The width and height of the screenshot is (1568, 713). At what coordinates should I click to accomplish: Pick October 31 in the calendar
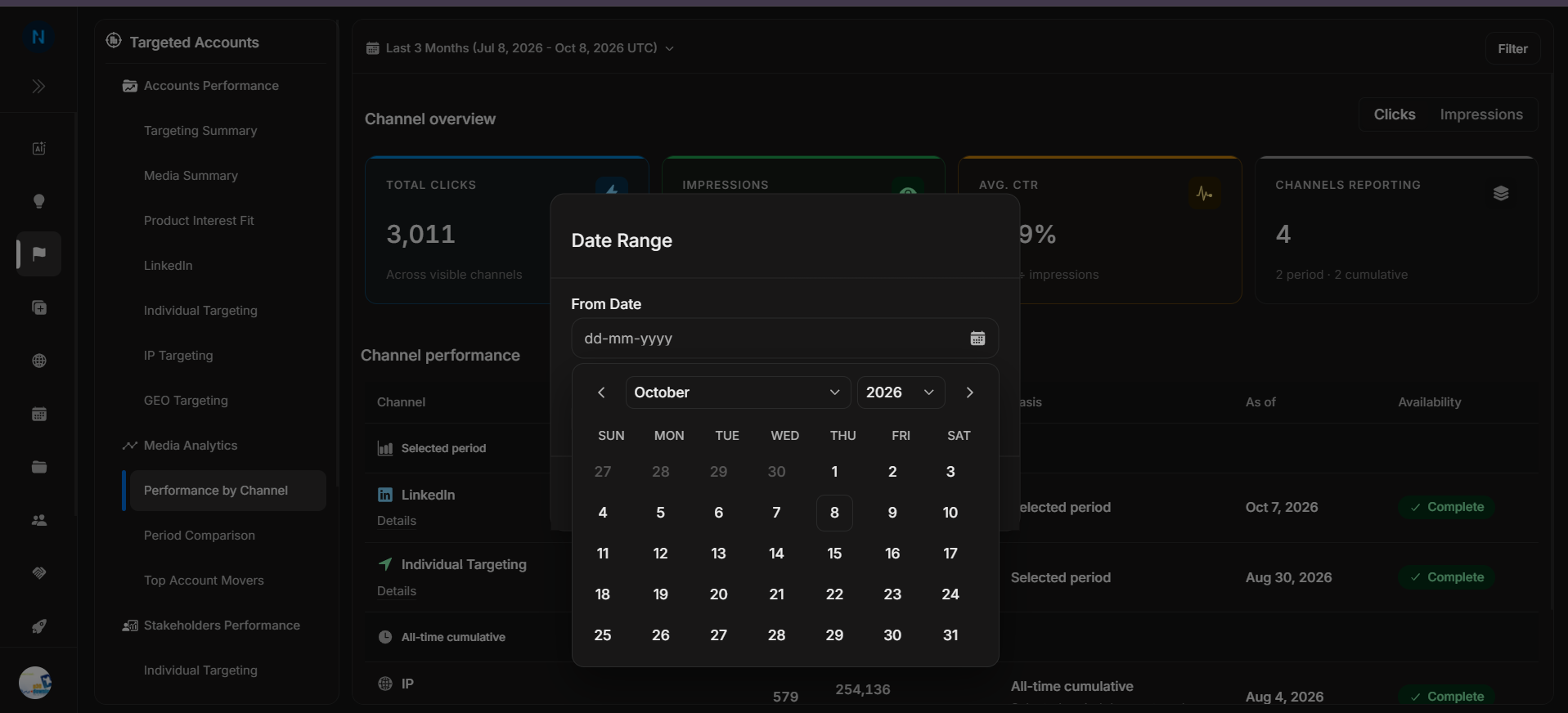(950, 635)
